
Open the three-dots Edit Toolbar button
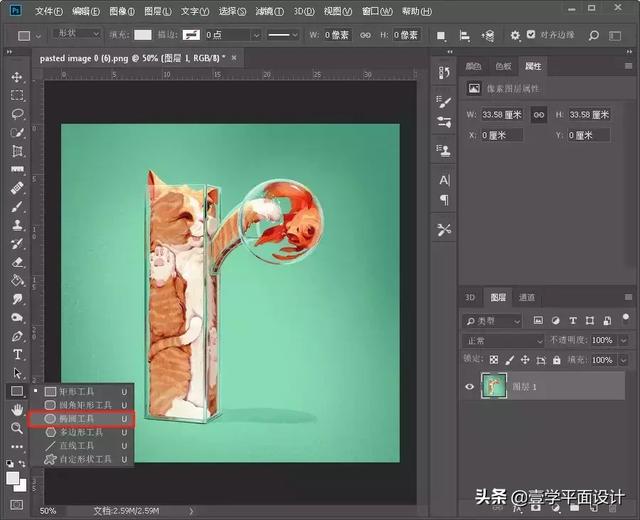click(17, 447)
